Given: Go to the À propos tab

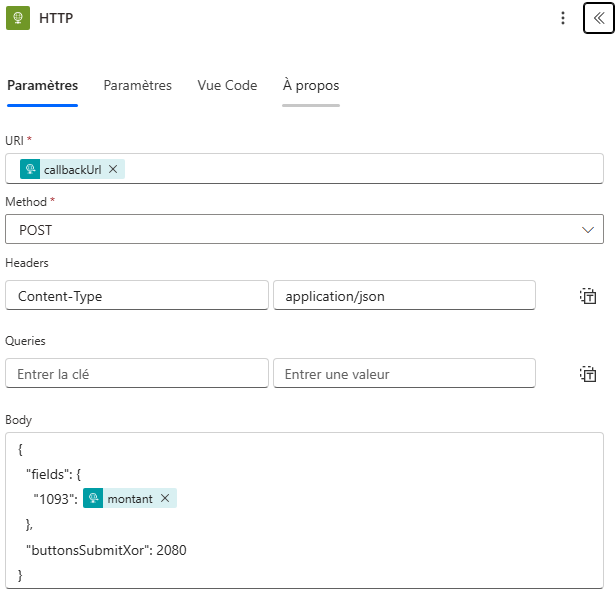Looking at the screenshot, I should (x=311, y=86).
